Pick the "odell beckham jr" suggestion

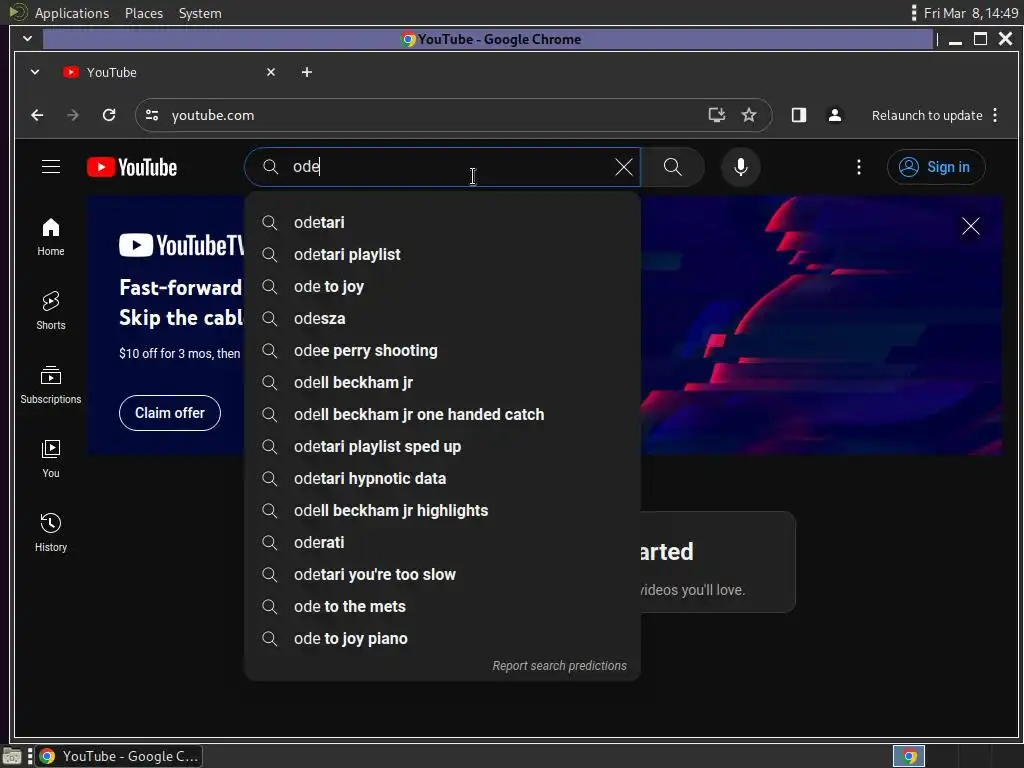tap(443, 383)
